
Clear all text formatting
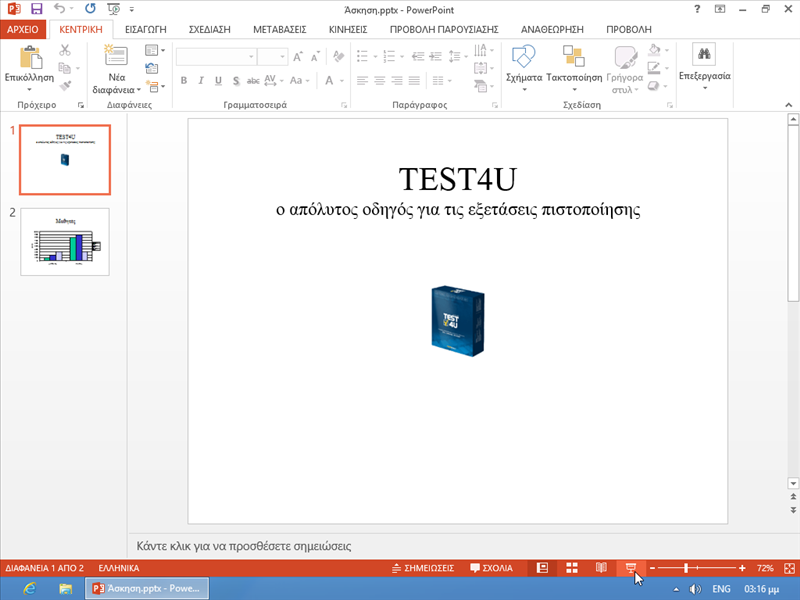click(x=338, y=56)
